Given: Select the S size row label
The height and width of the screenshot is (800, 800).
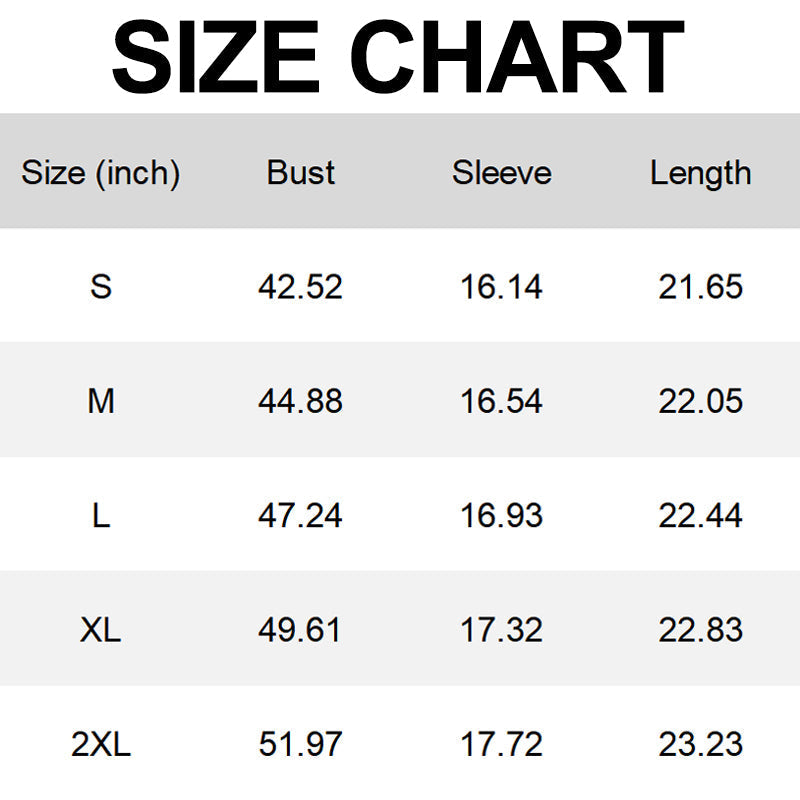Looking at the screenshot, I should 101,287.
